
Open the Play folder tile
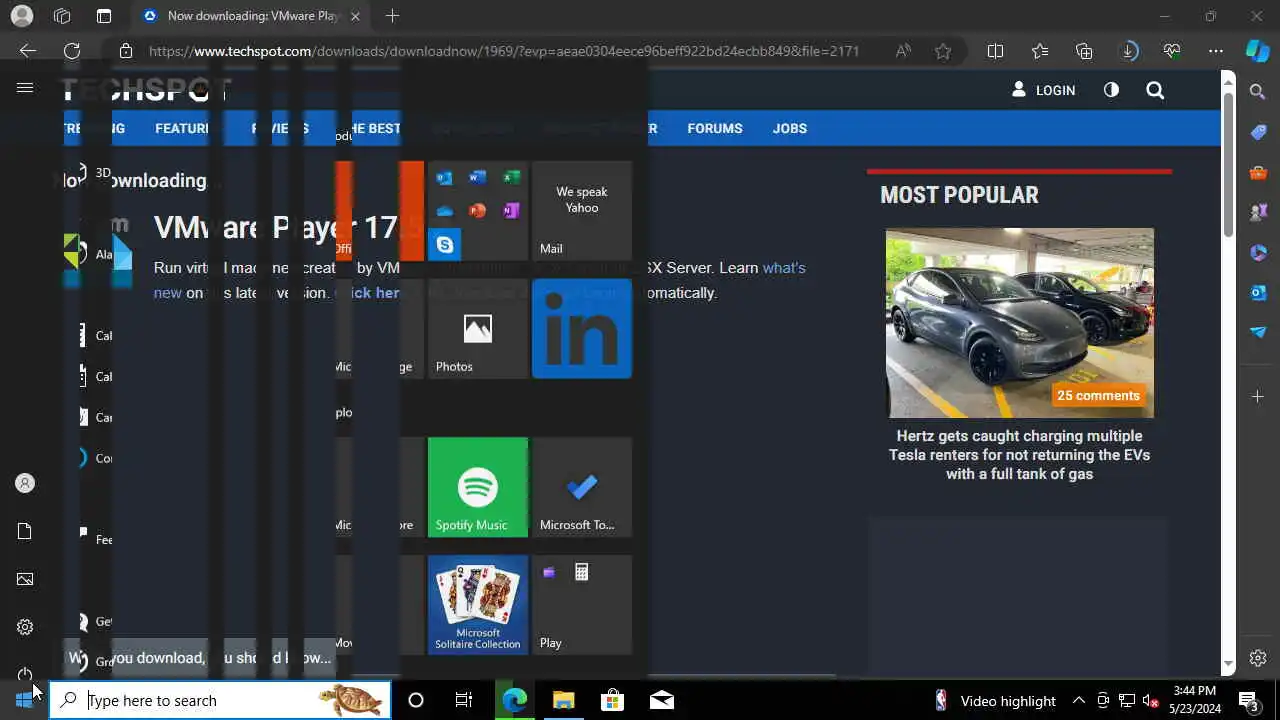[x=582, y=605]
